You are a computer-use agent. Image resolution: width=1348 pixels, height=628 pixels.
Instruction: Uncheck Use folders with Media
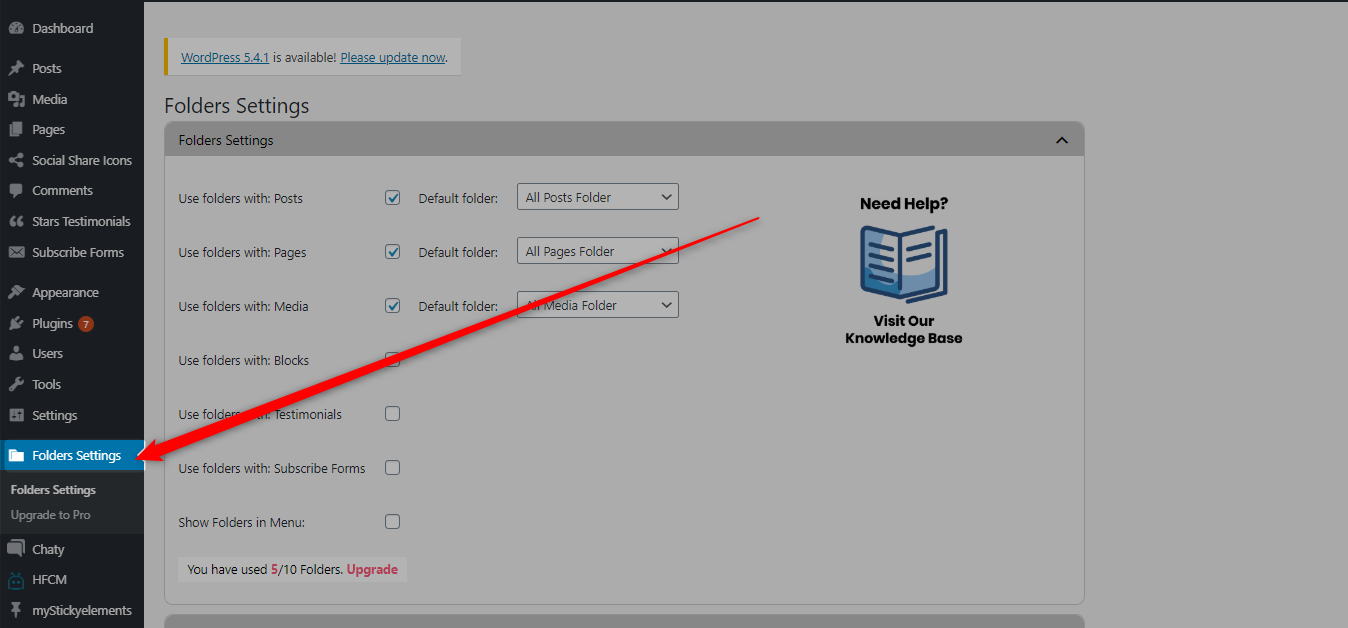[x=393, y=305]
